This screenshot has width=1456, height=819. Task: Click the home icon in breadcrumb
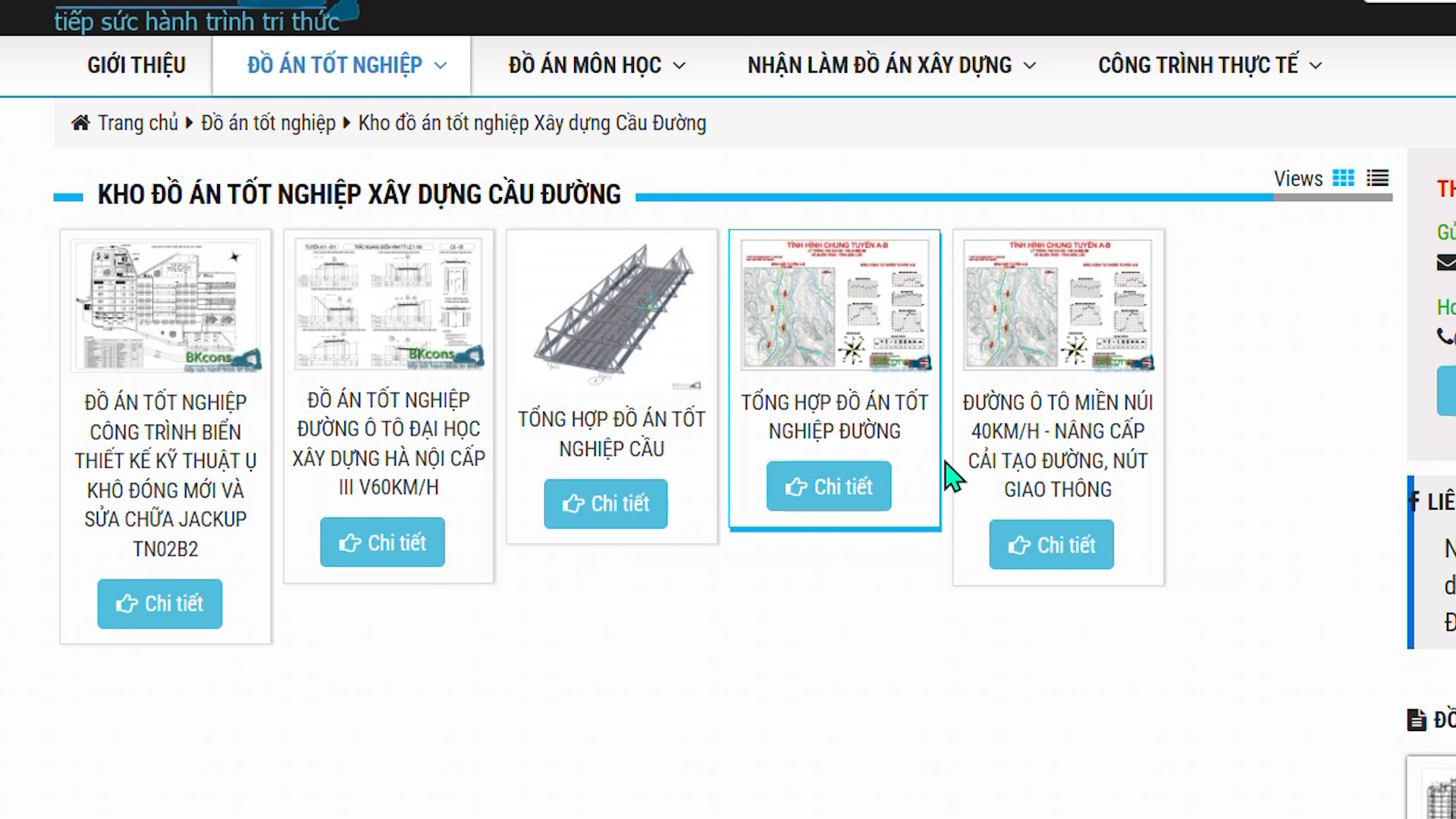(80, 123)
